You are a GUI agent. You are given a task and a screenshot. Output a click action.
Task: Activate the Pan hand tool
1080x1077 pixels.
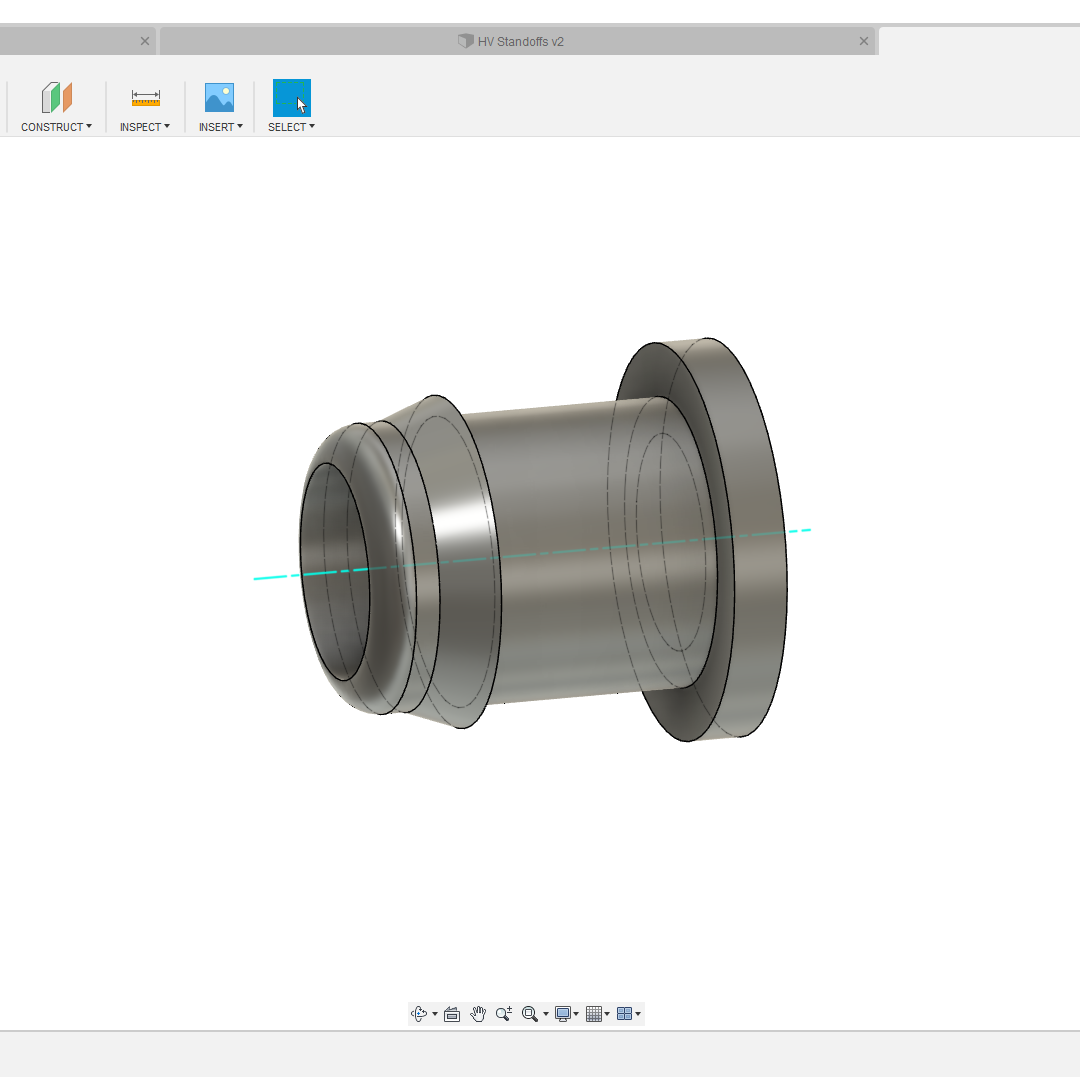point(478,1014)
